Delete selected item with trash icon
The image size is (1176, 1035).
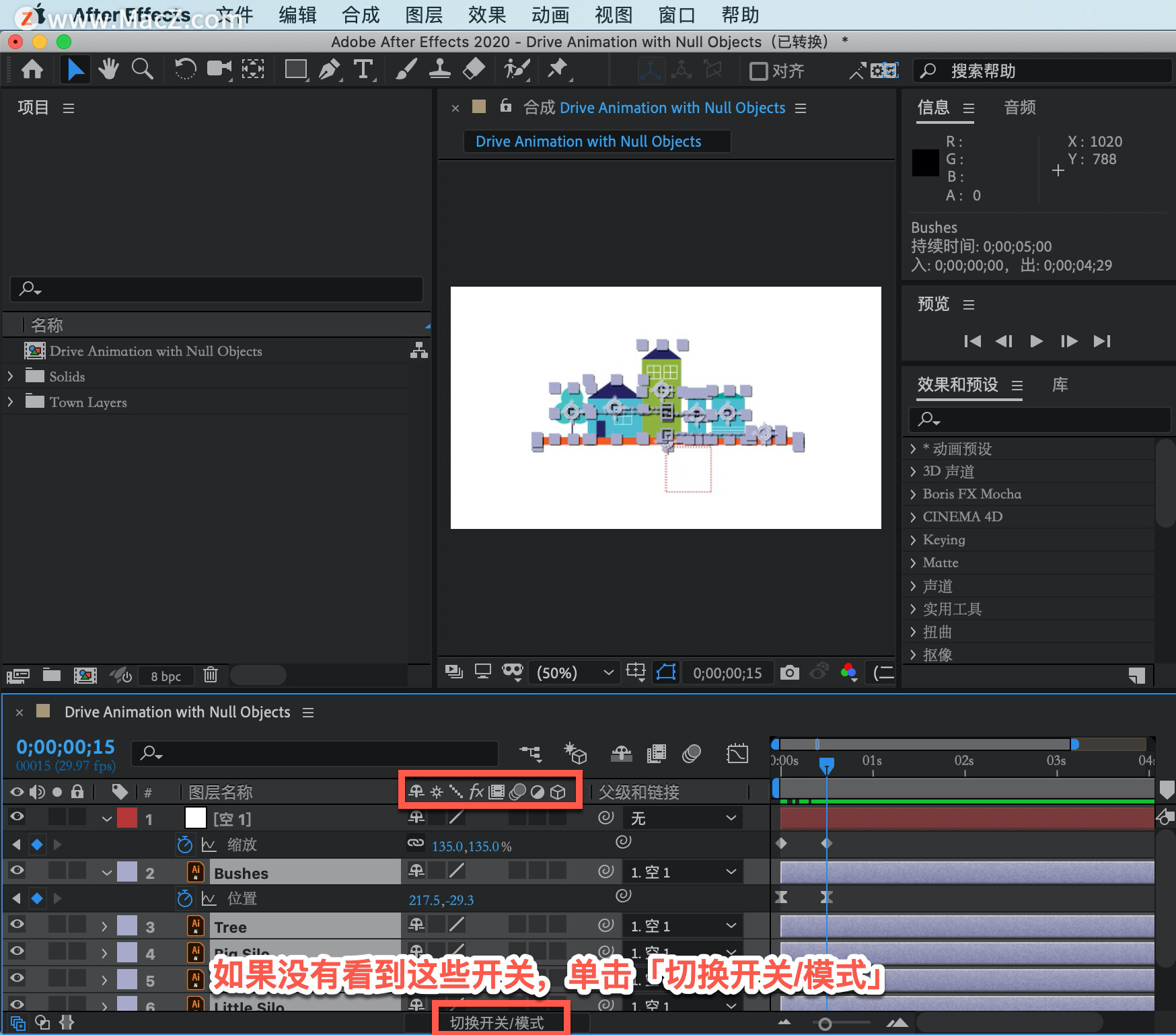pos(211,674)
